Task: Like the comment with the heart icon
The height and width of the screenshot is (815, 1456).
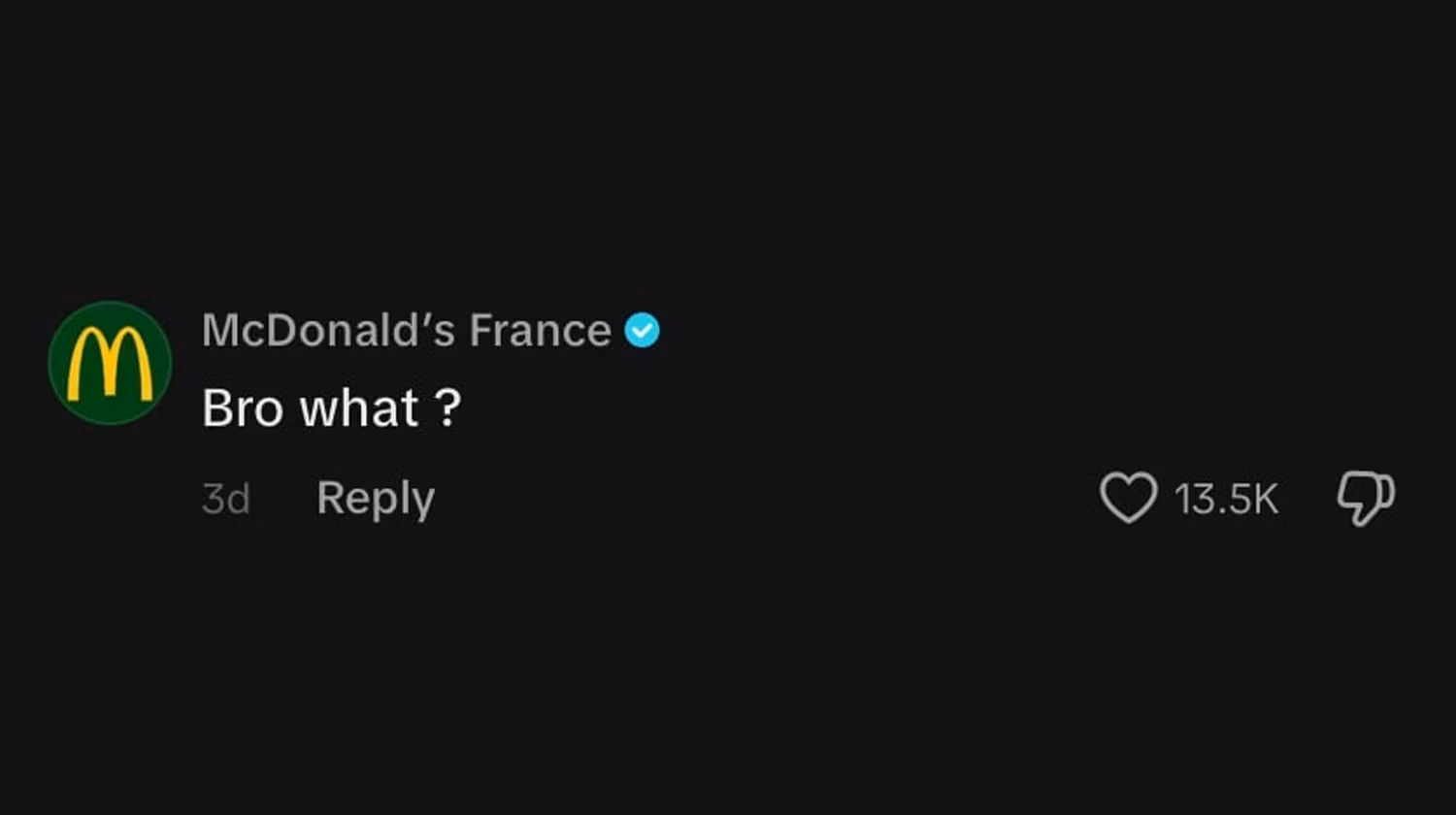Action: pos(1128,498)
